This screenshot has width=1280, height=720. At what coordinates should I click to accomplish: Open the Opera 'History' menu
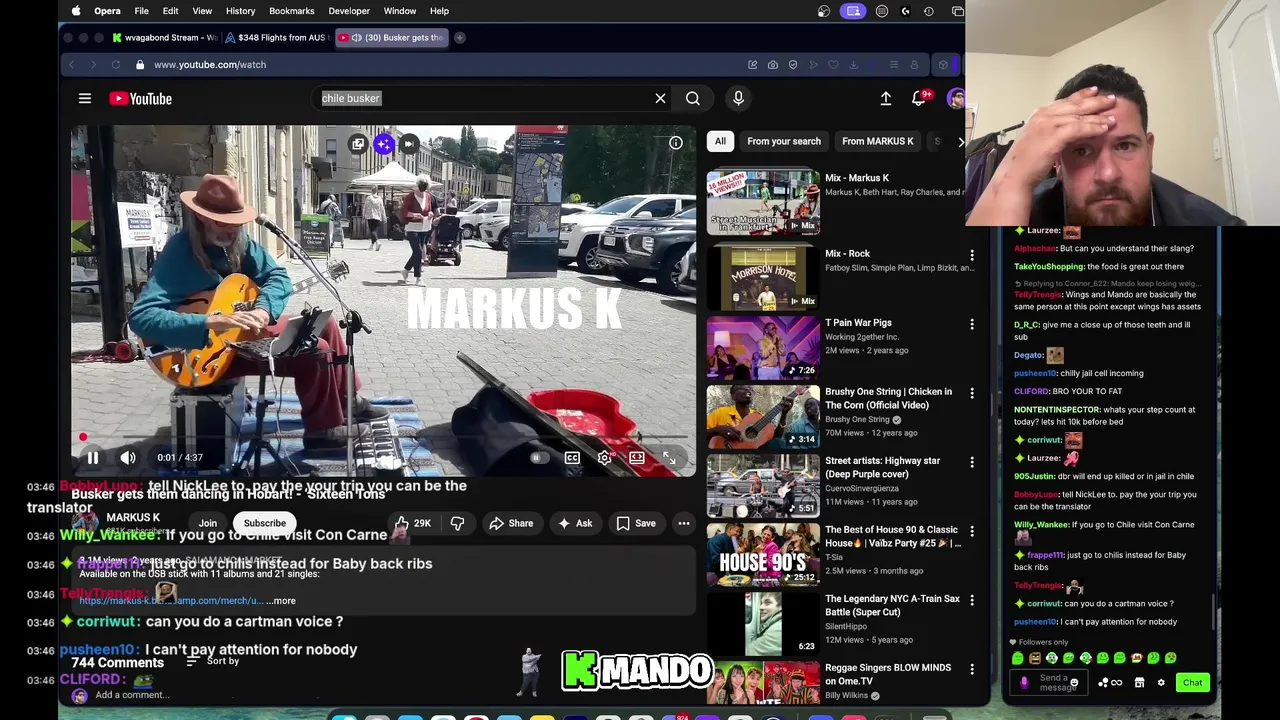240,11
